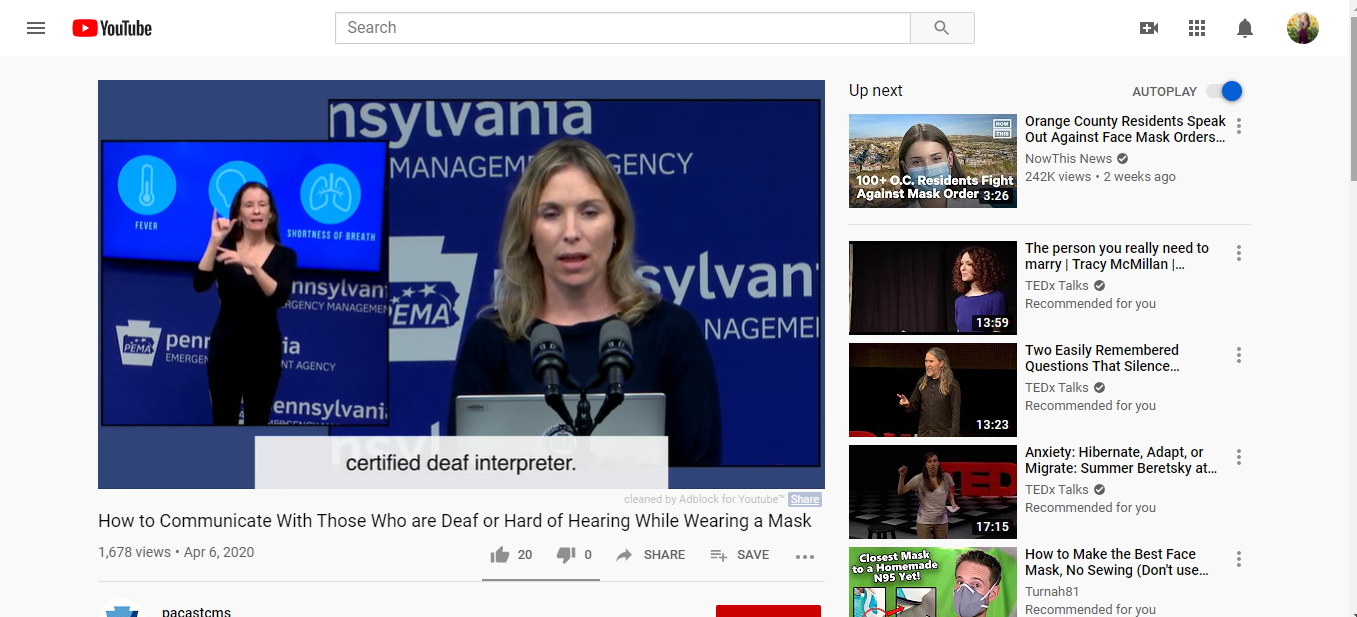Dislike the video with thumbs down
This screenshot has width=1357, height=617.
pyautogui.click(x=566, y=555)
